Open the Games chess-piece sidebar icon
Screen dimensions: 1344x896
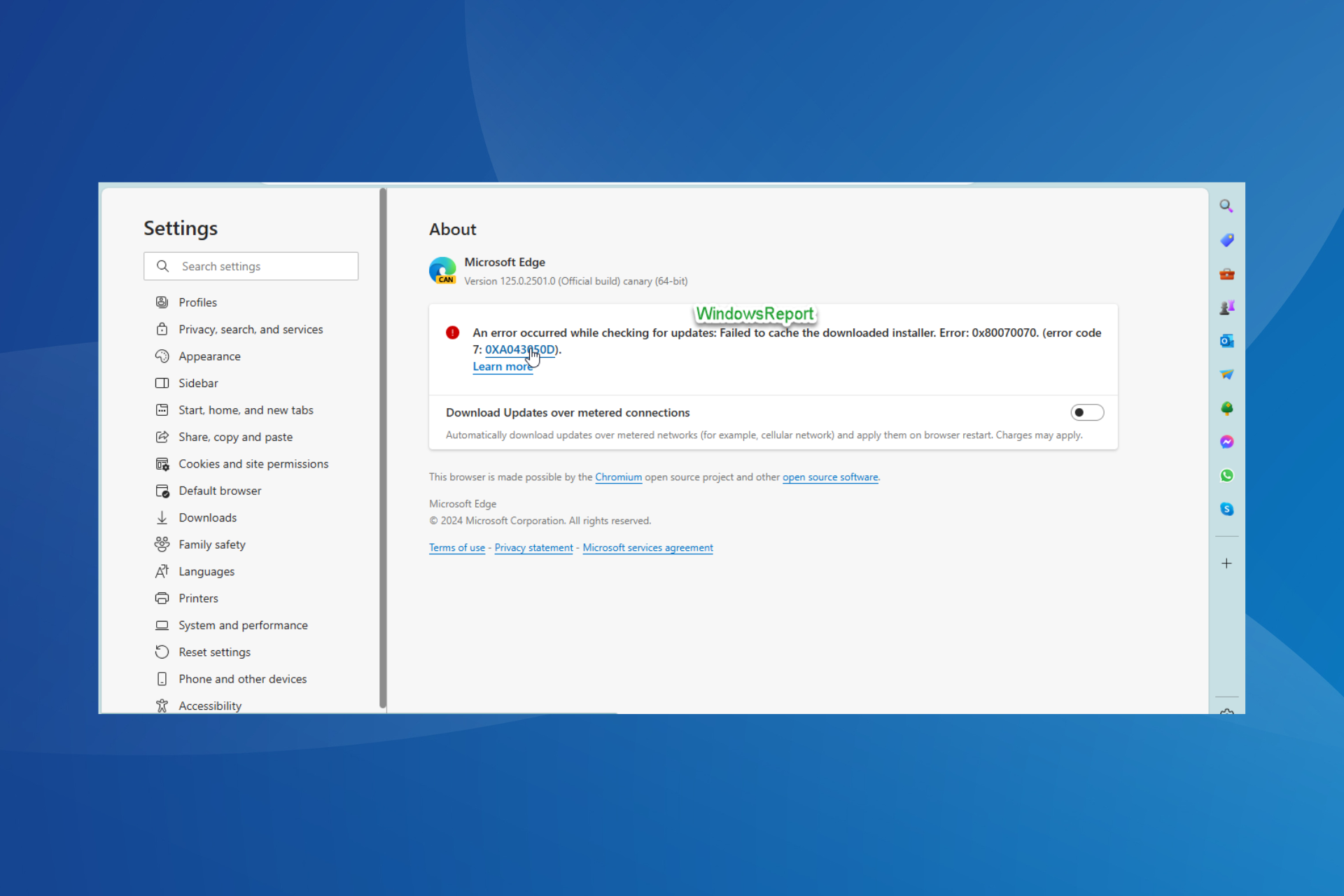tap(1226, 307)
